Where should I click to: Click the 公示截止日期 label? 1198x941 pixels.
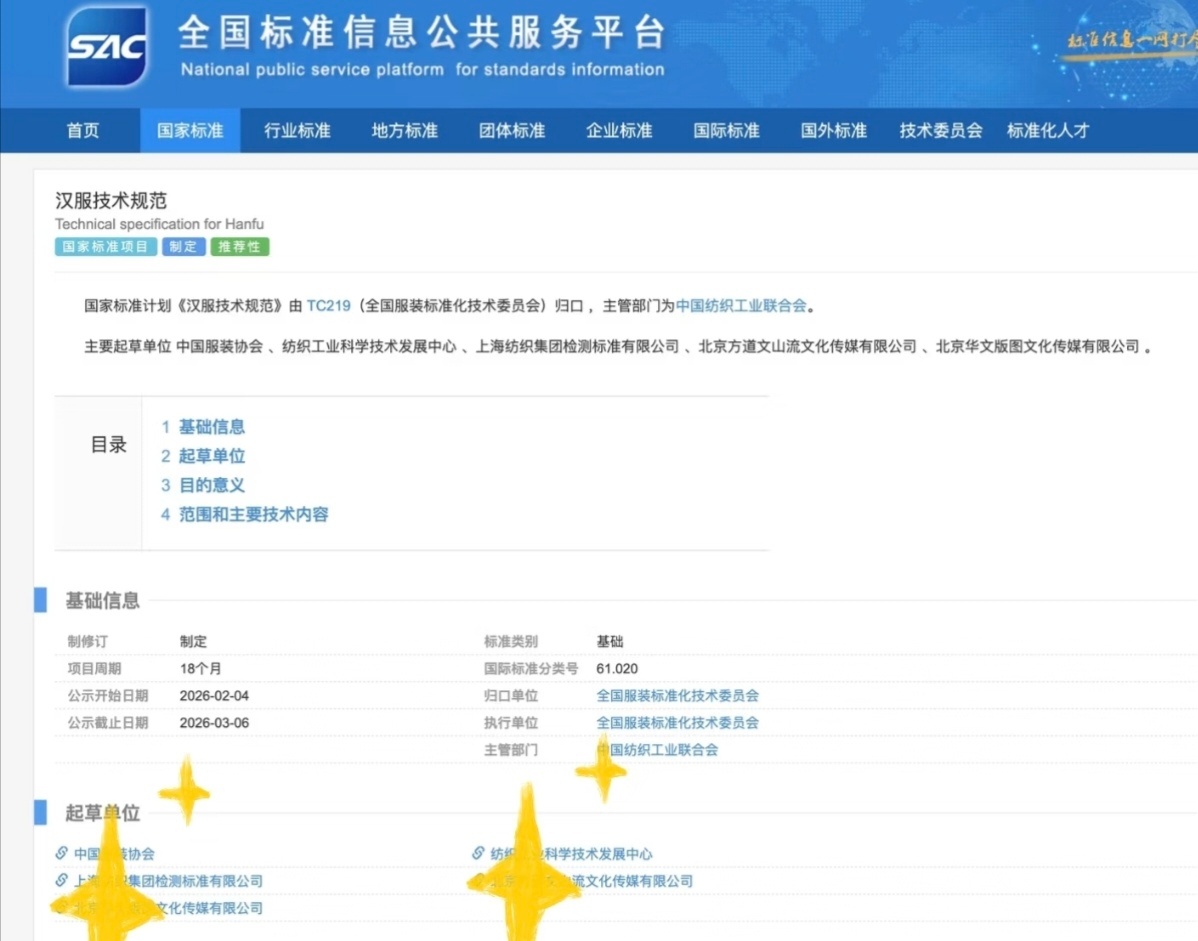[x=108, y=723]
